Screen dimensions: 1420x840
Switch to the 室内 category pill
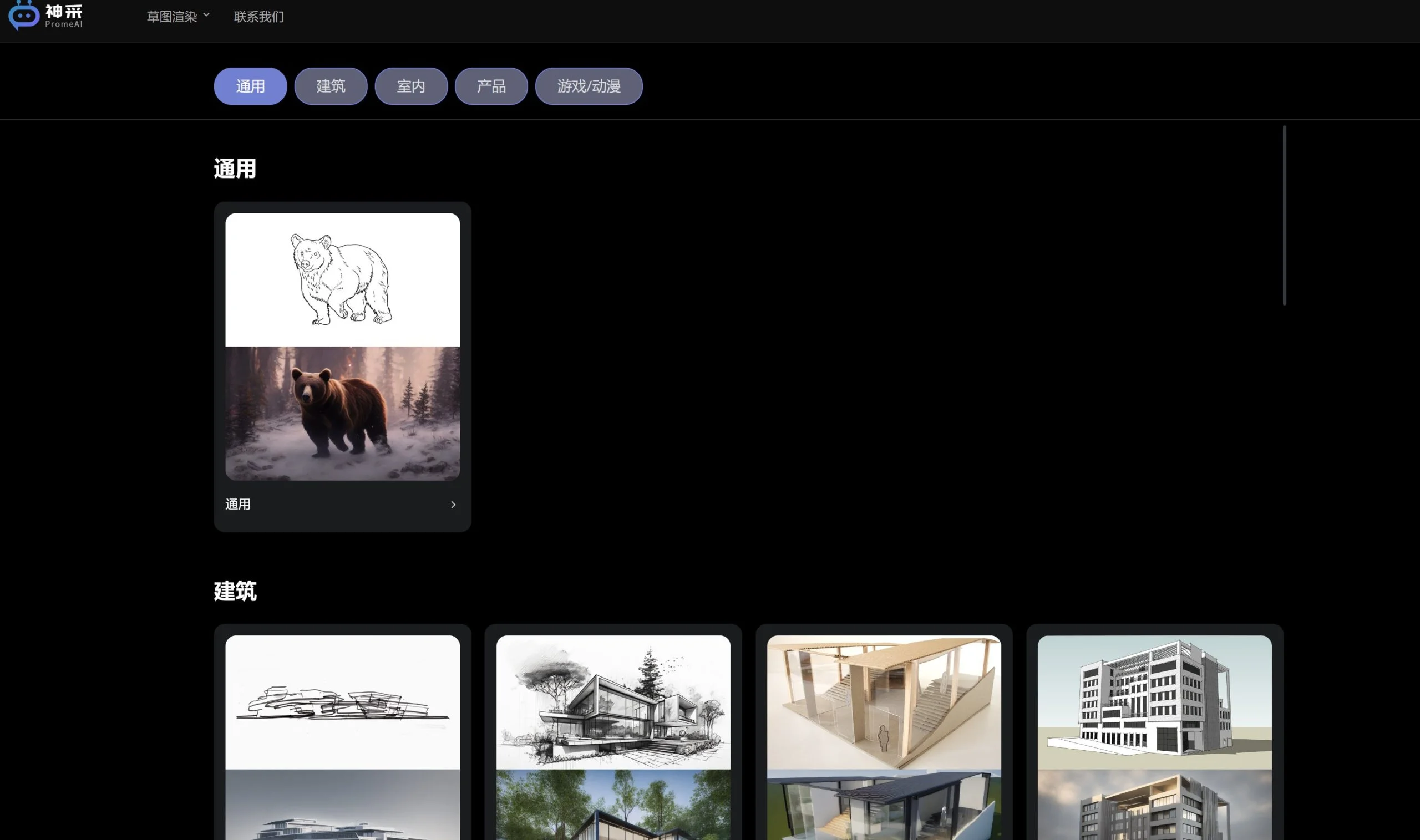tap(411, 86)
